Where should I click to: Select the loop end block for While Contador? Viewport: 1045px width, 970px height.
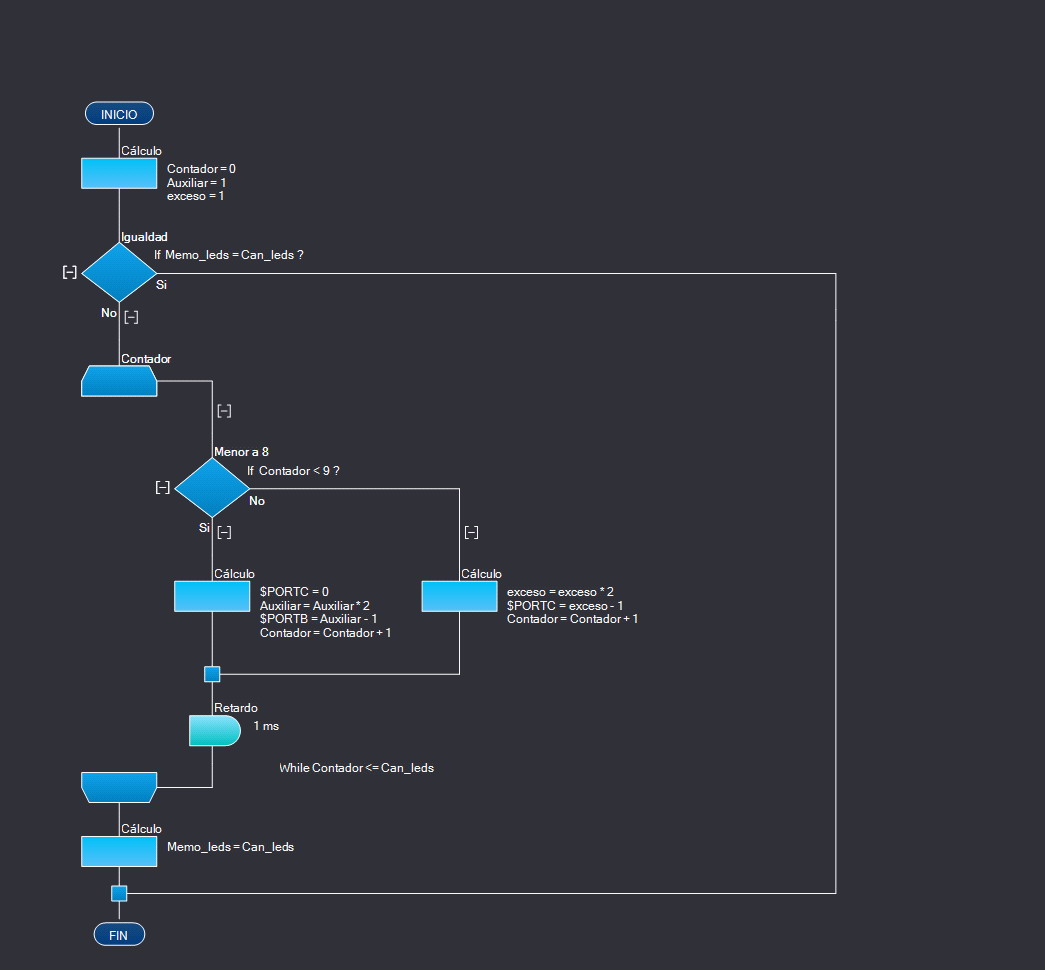[119, 787]
